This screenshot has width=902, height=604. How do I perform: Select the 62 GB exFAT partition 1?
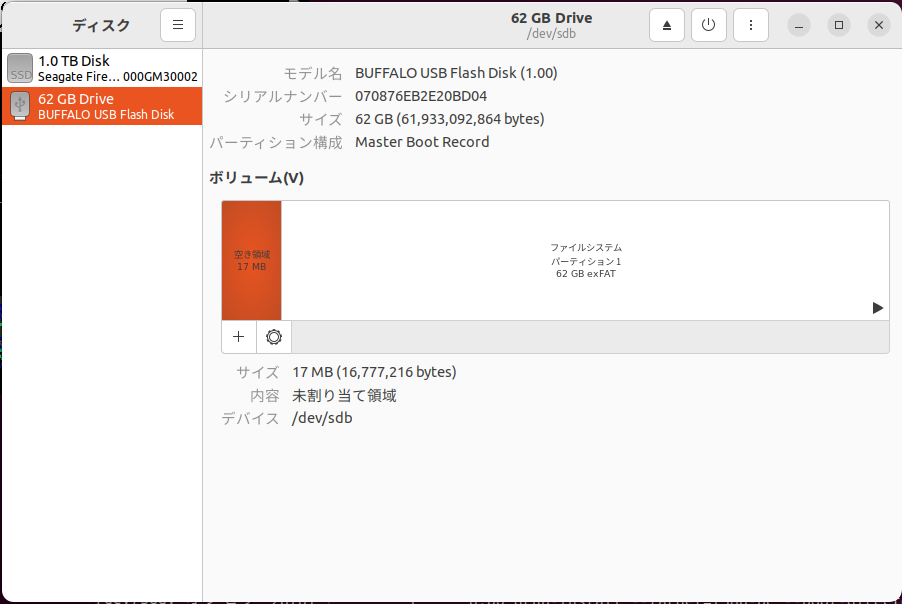[585, 261]
